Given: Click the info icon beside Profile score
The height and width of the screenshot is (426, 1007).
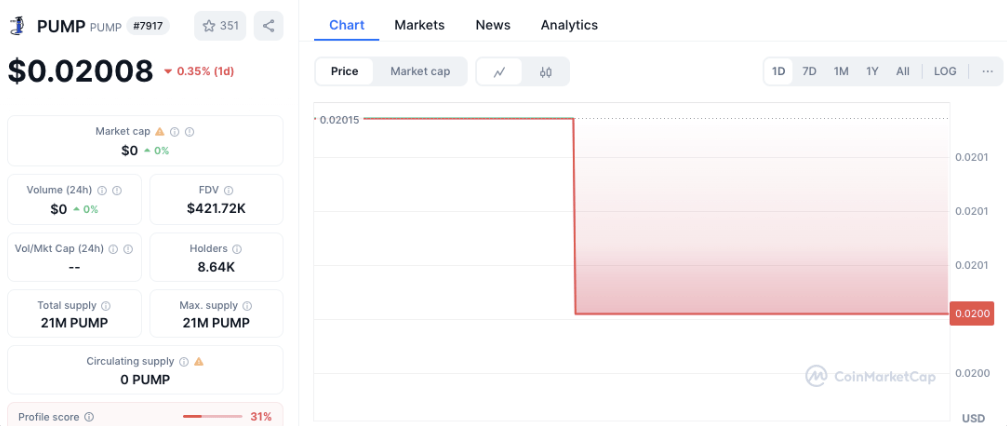Looking at the screenshot, I should tap(89, 417).
